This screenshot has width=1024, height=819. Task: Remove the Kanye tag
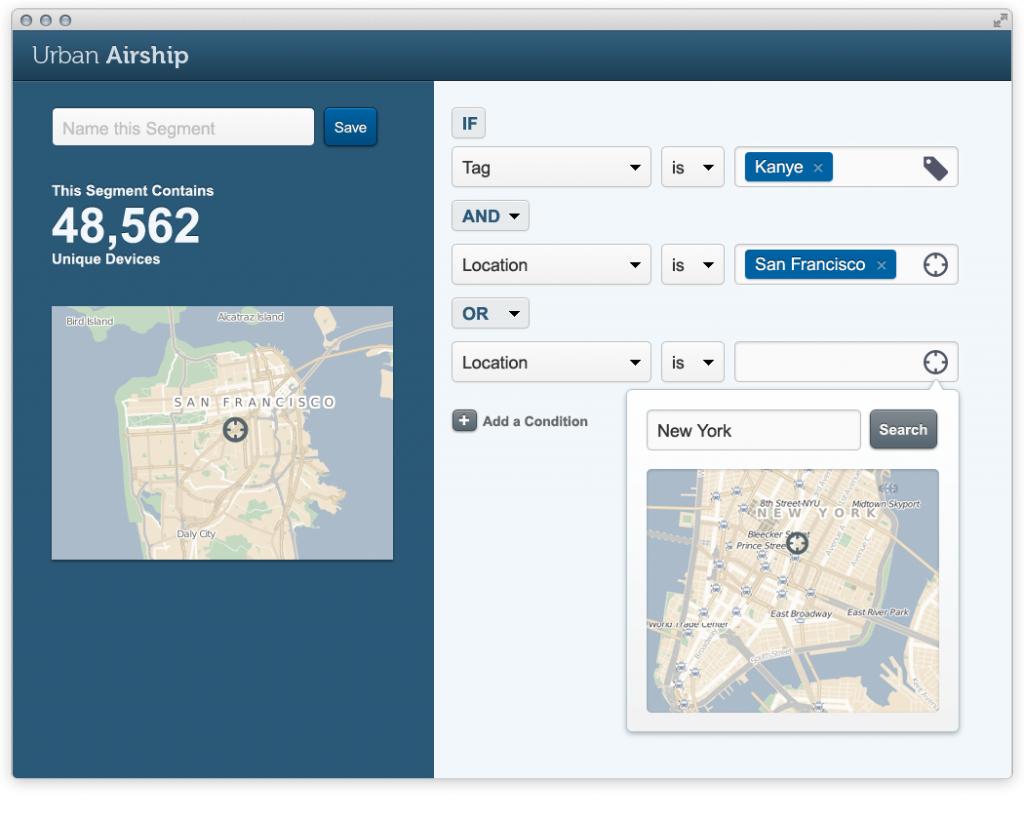(x=818, y=168)
